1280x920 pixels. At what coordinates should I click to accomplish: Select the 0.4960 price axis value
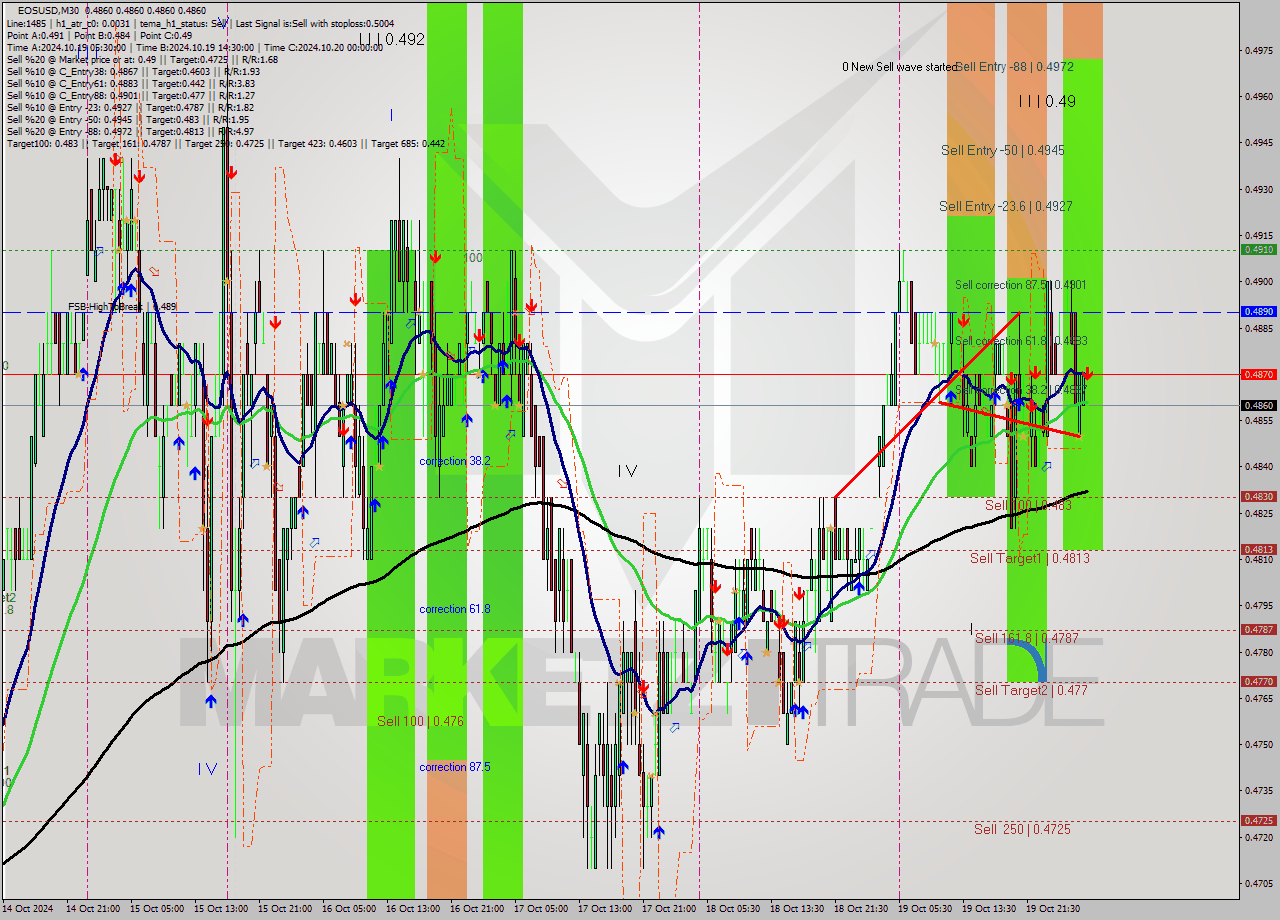tap(1258, 97)
